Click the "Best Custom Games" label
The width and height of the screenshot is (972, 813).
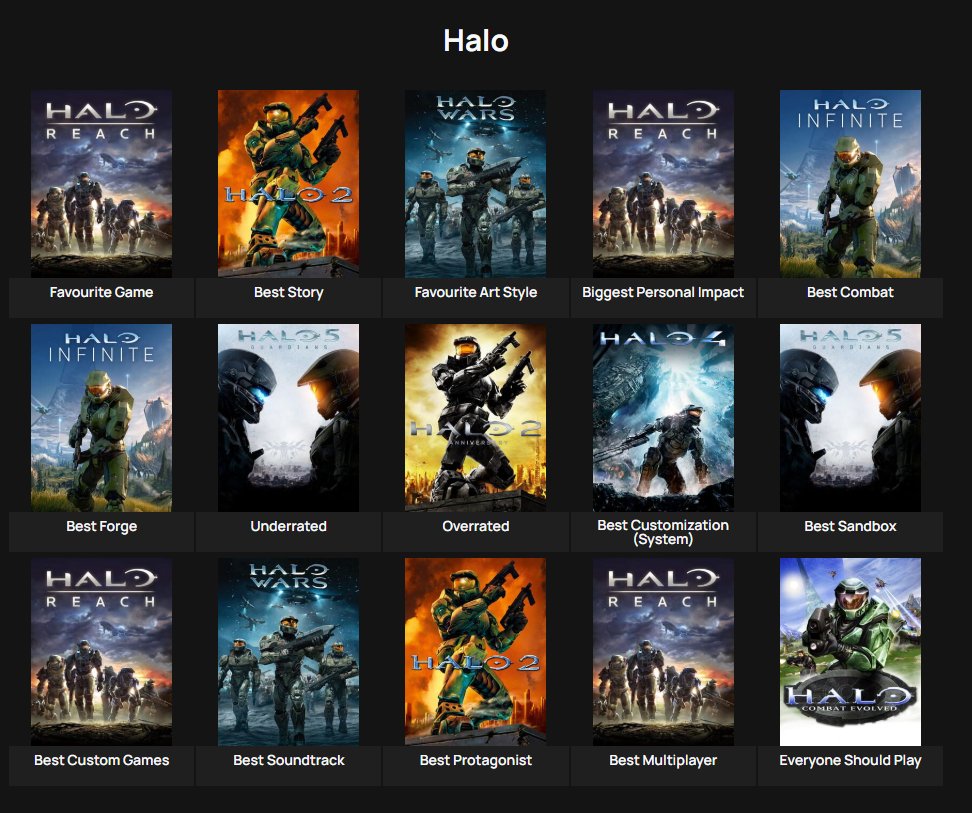102,760
